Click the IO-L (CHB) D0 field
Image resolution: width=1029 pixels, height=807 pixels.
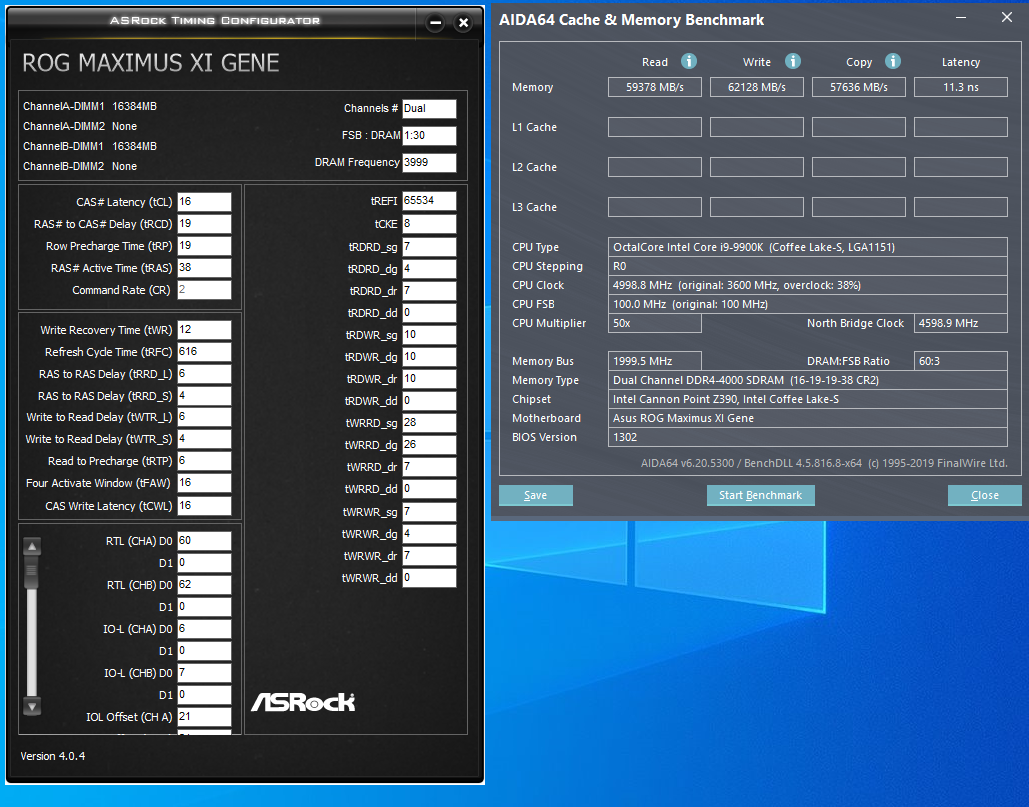pos(204,672)
